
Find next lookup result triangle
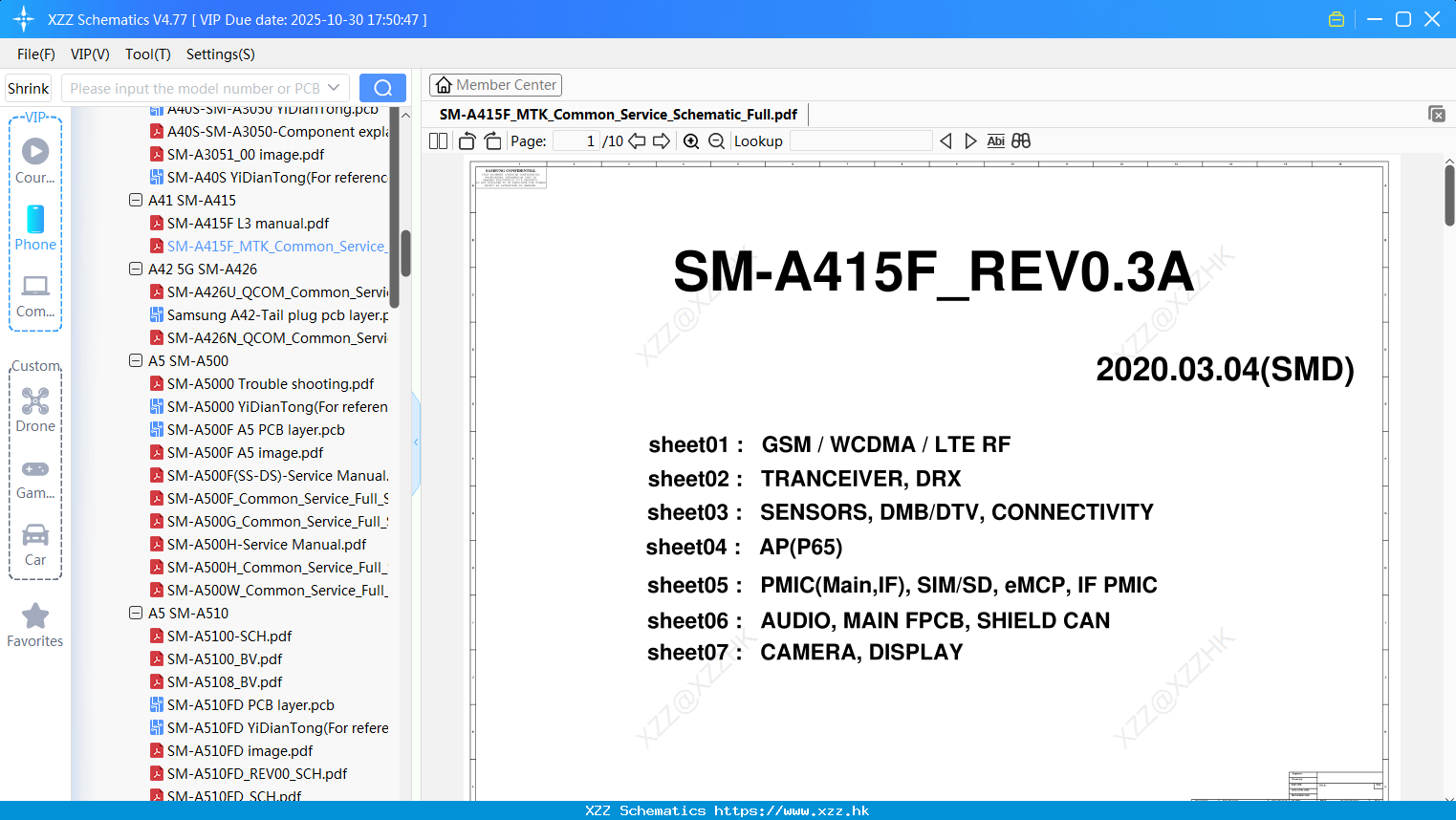(970, 141)
